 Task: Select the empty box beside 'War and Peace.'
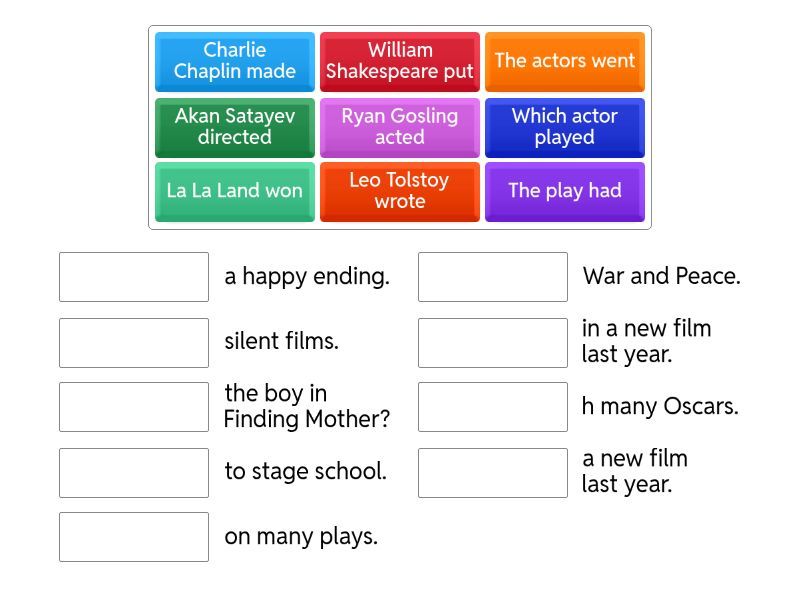coord(493,277)
